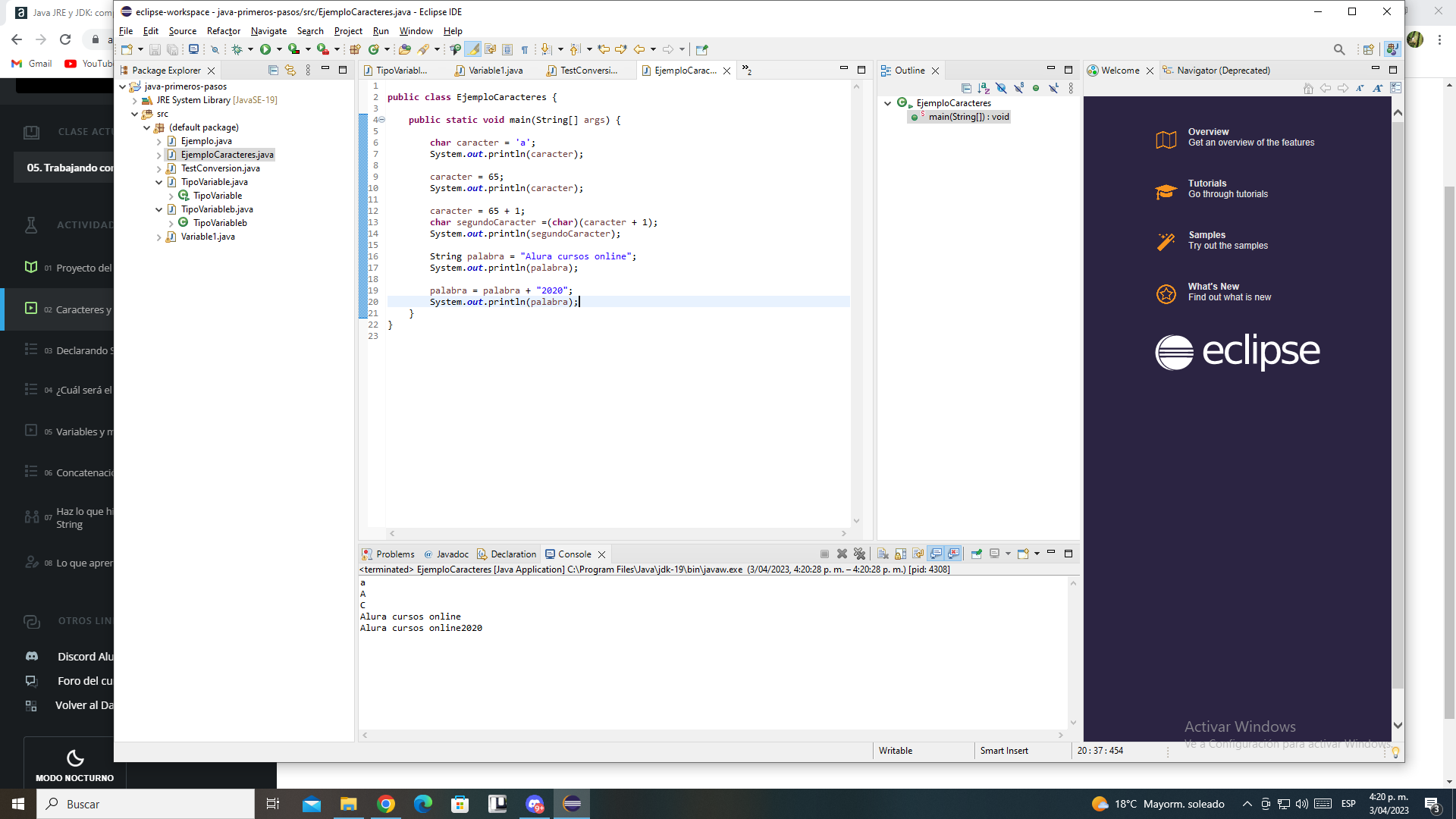The width and height of the screenshot is (1456, 819).
Task: Click Pin Console icon
Action: [x=977, y=554]
